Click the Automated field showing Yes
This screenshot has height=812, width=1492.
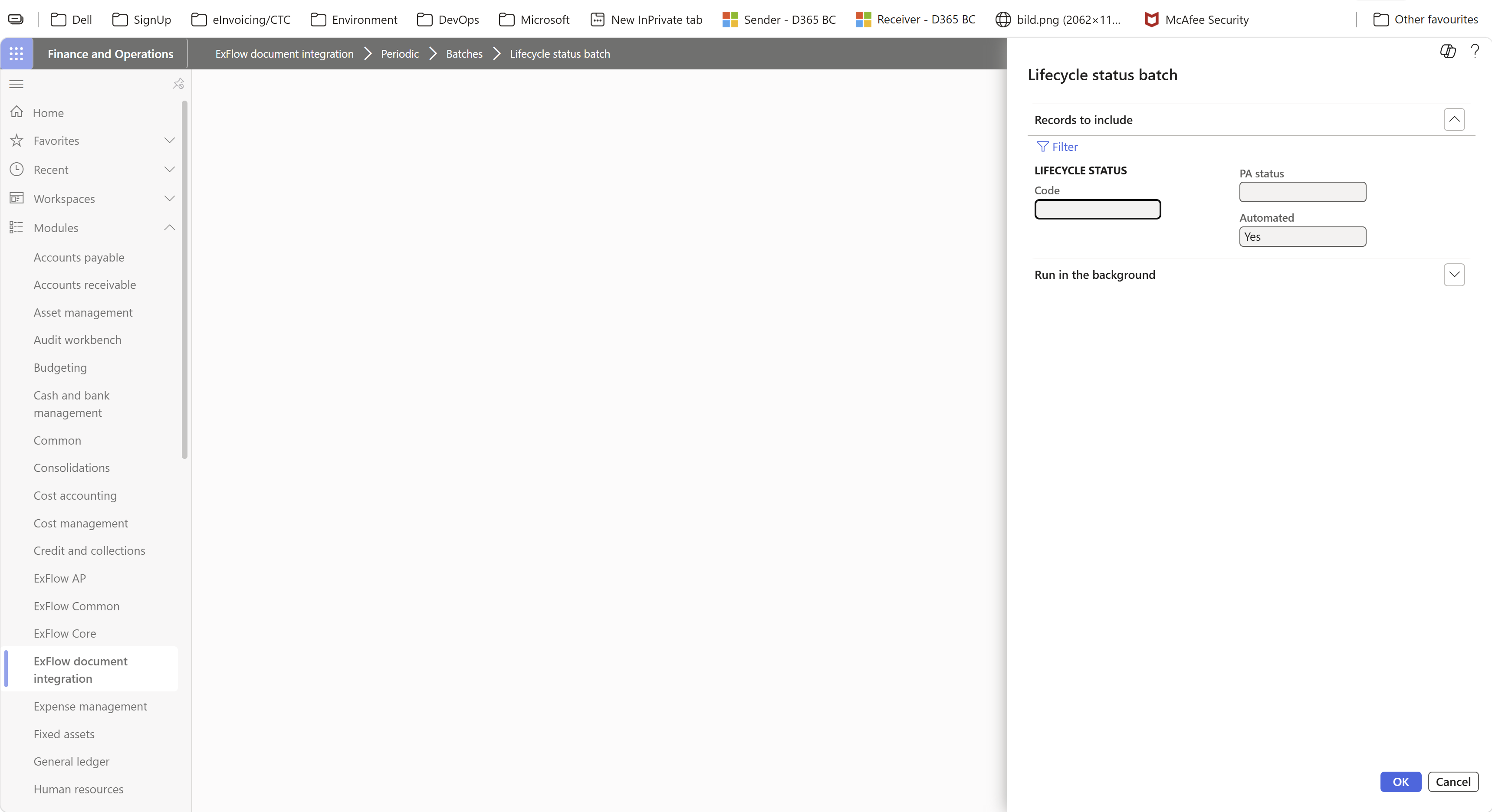click(x=1303, y=237)
